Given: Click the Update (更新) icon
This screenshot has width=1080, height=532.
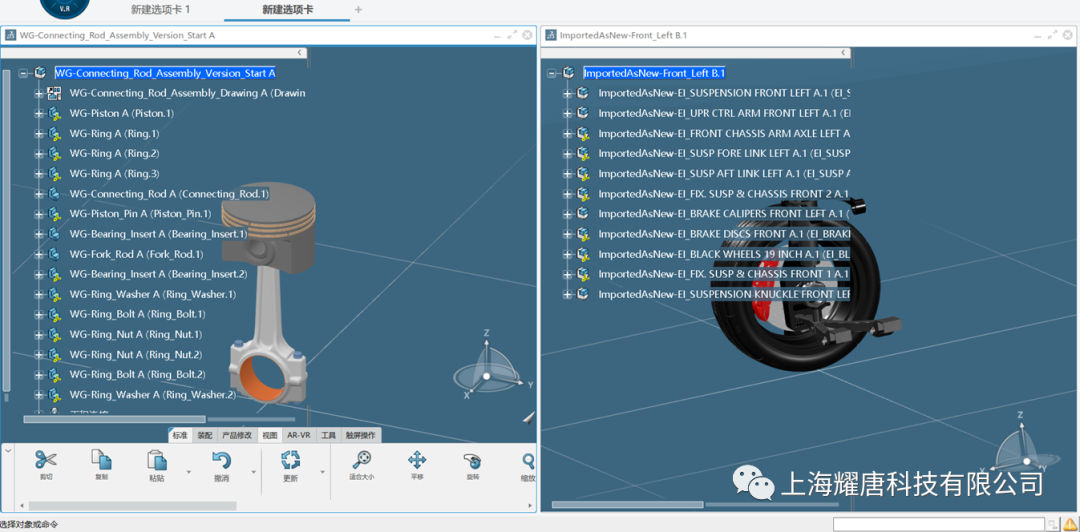Looking at the screenshot, I should pos(290,460).
